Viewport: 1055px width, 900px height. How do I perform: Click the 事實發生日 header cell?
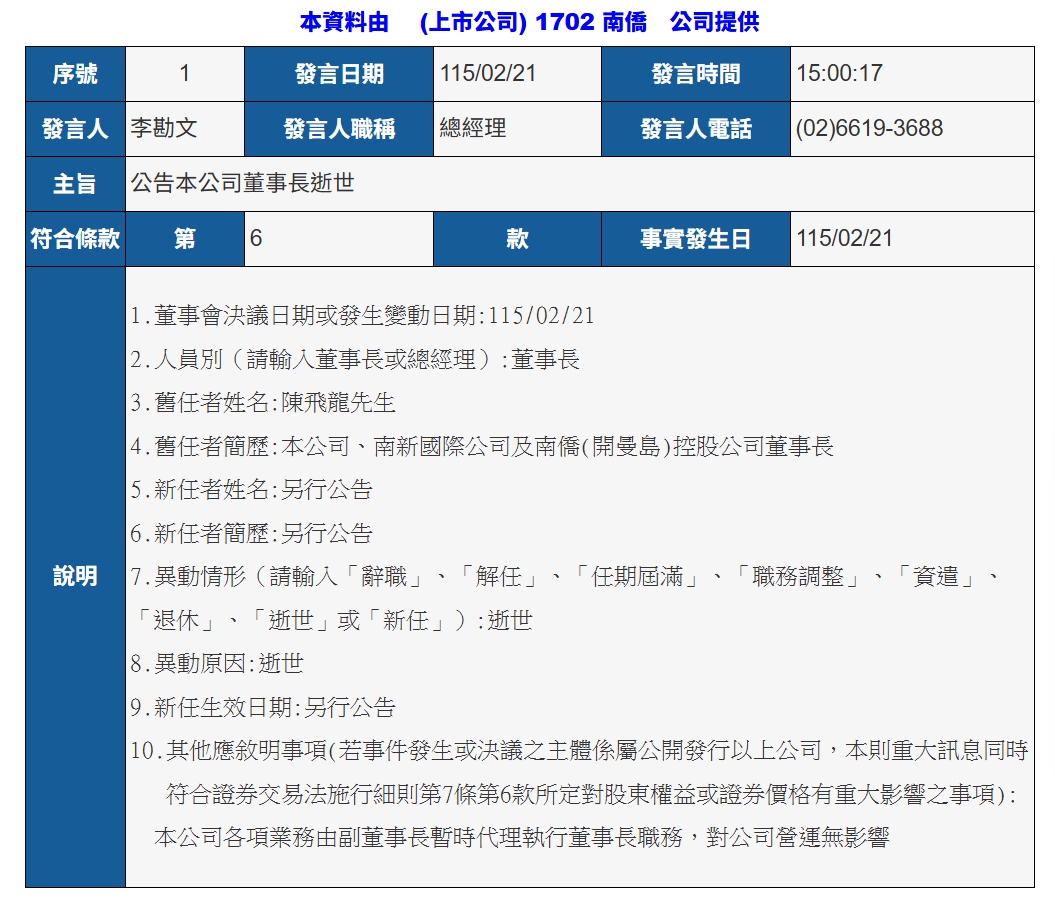click(695, 239)
